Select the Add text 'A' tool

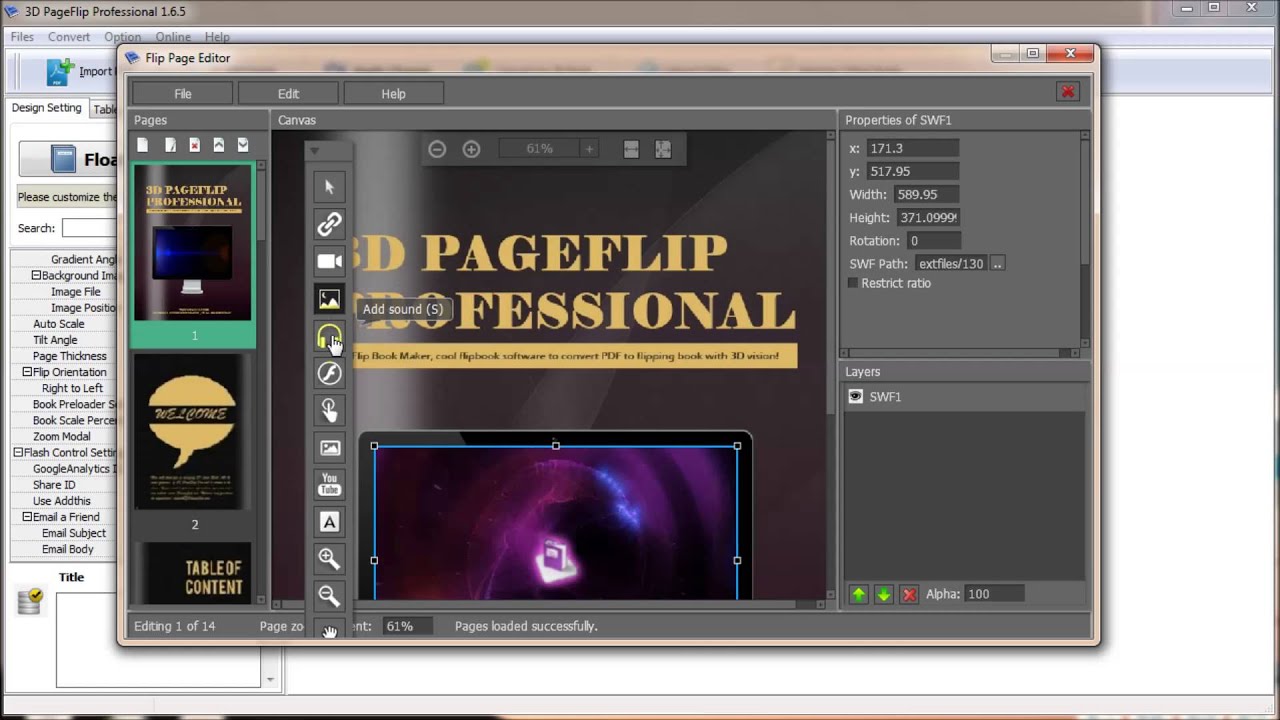pyautogui.click(x=329, y=522)
